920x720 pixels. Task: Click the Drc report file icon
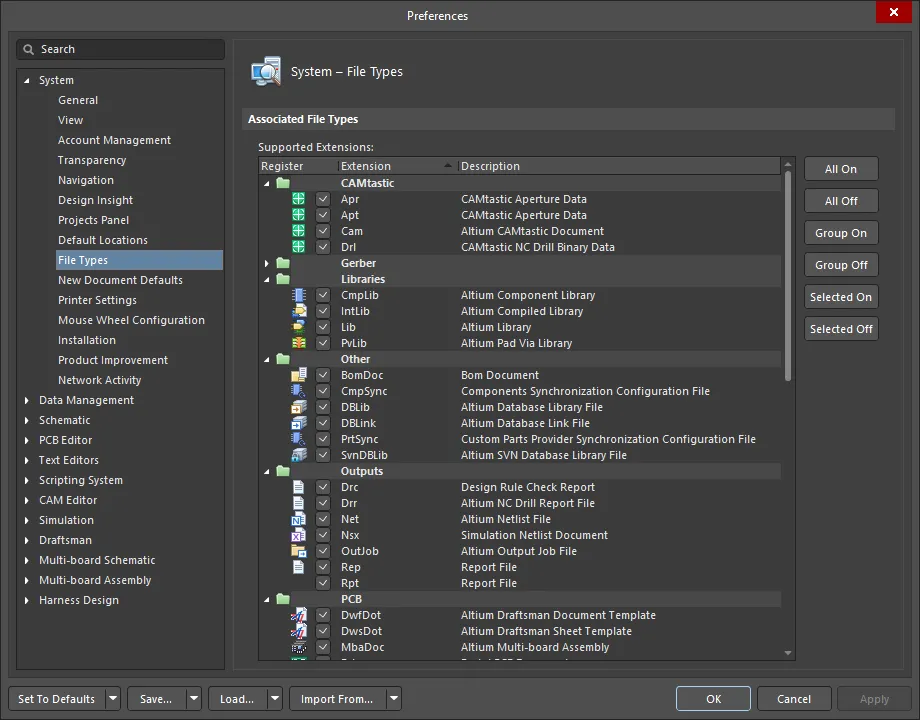point(299,487)
